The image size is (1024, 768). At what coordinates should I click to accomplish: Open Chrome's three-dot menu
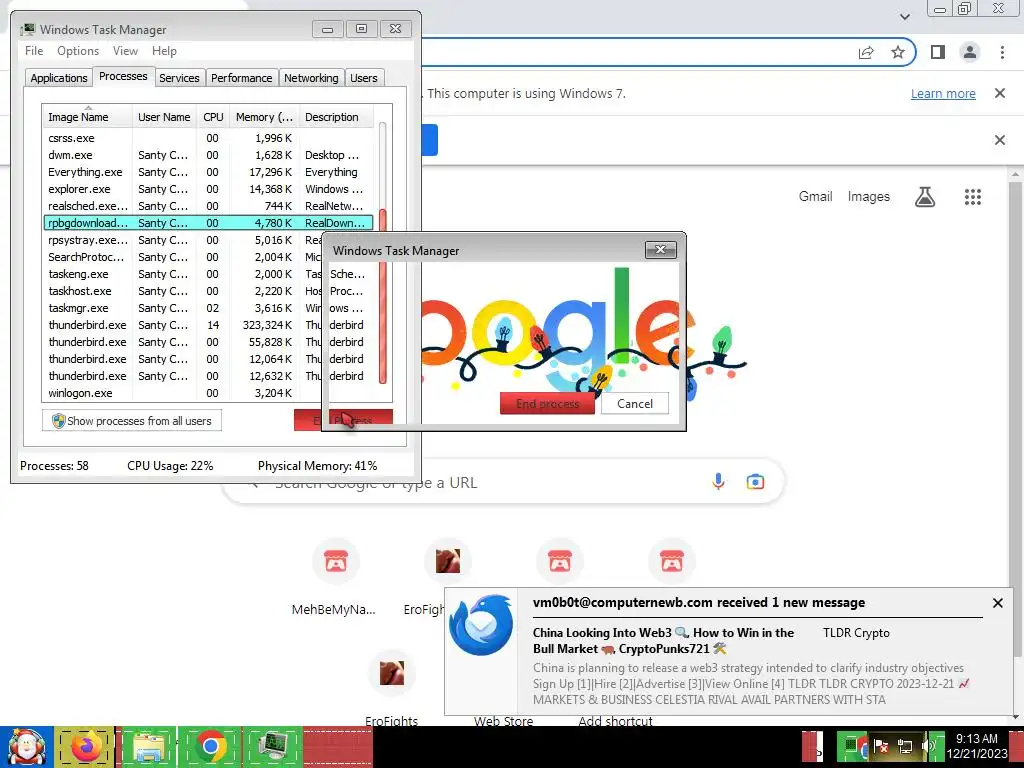pyautogui.click(x=1002, y=52)
